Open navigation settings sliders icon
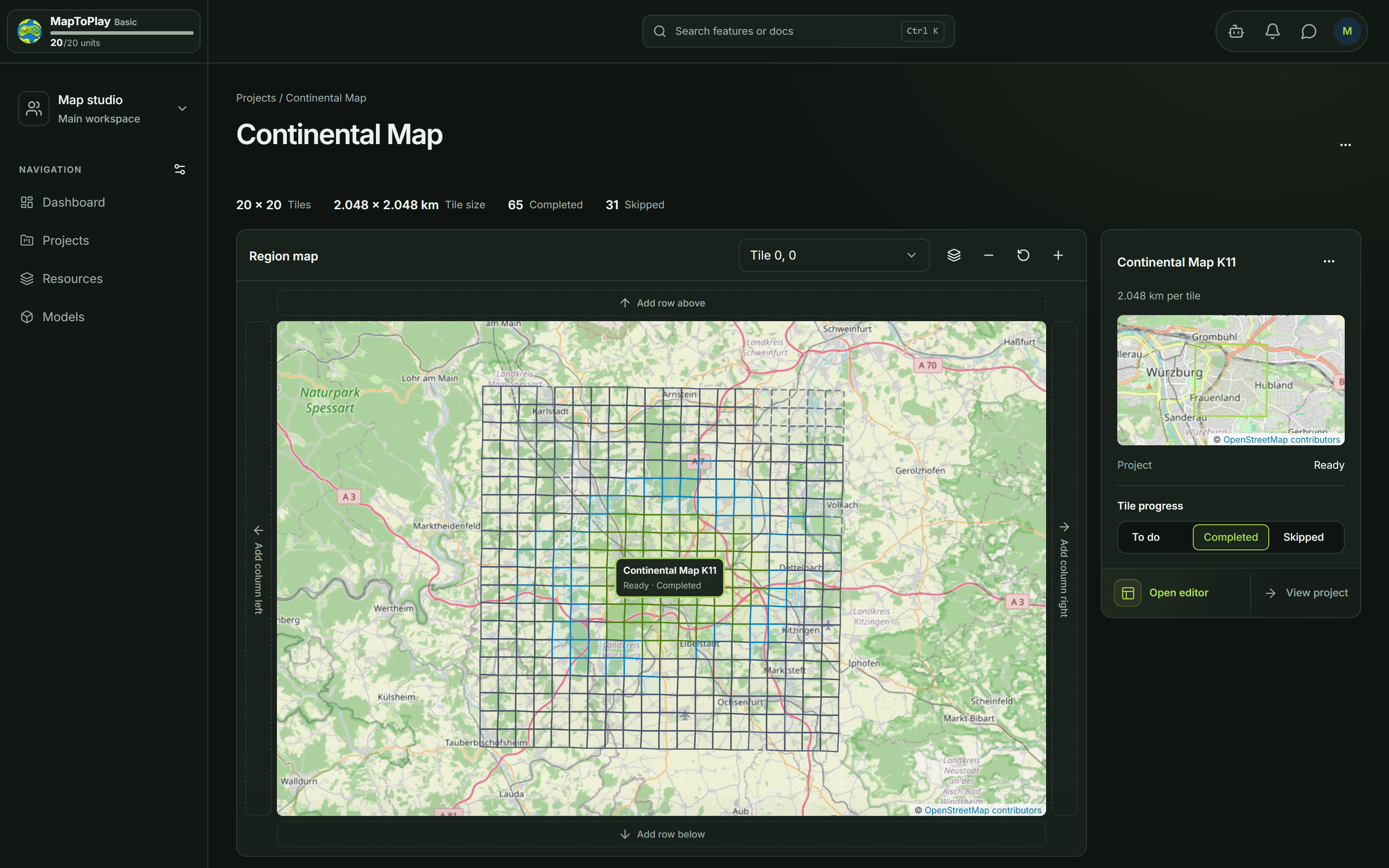Screen dimensions: 1389x868 tap(180, 169)
